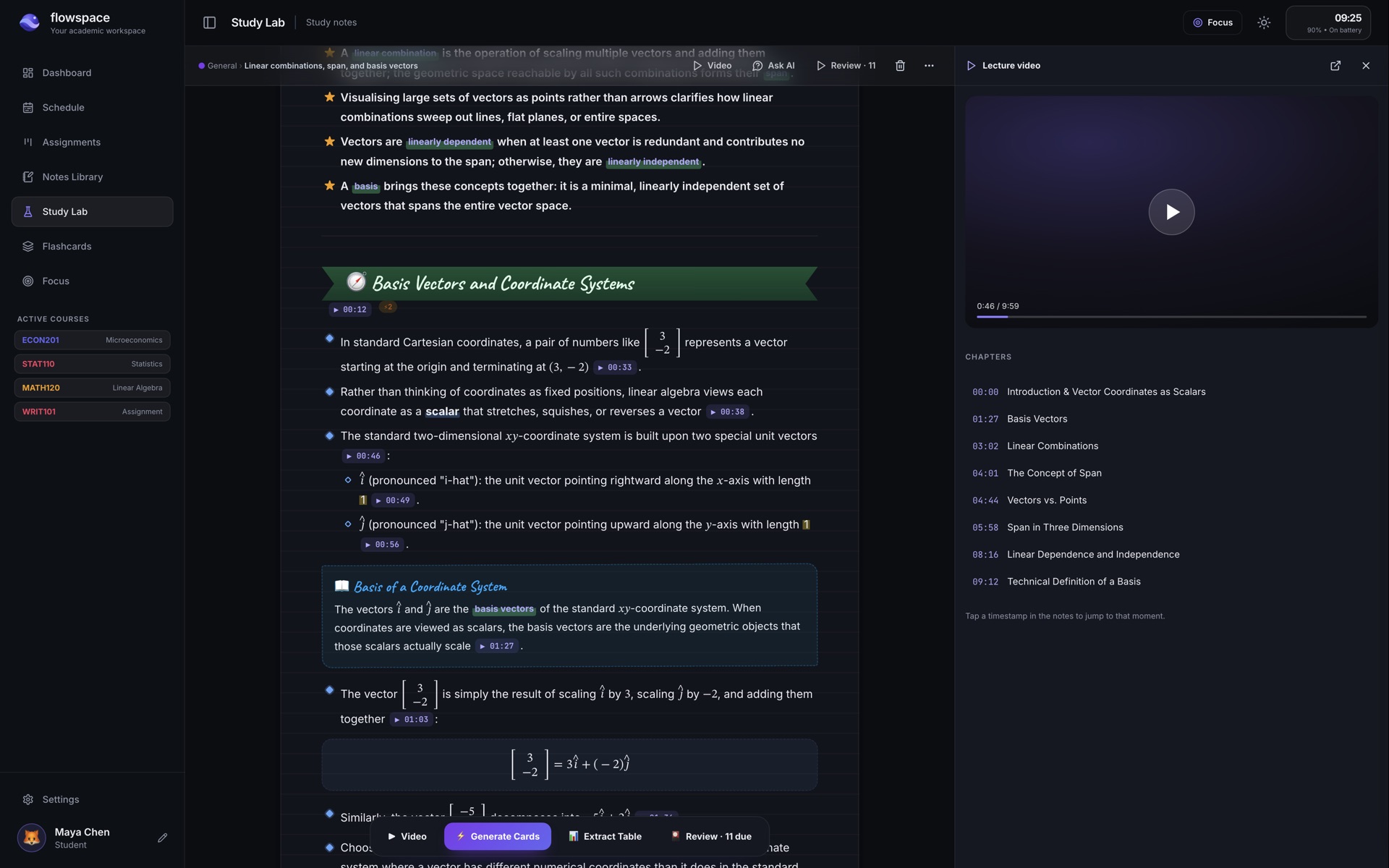Screen dimensions: 1389x868
Task: Click Video in the bottom floating toolbar
Action: [407, 836]
